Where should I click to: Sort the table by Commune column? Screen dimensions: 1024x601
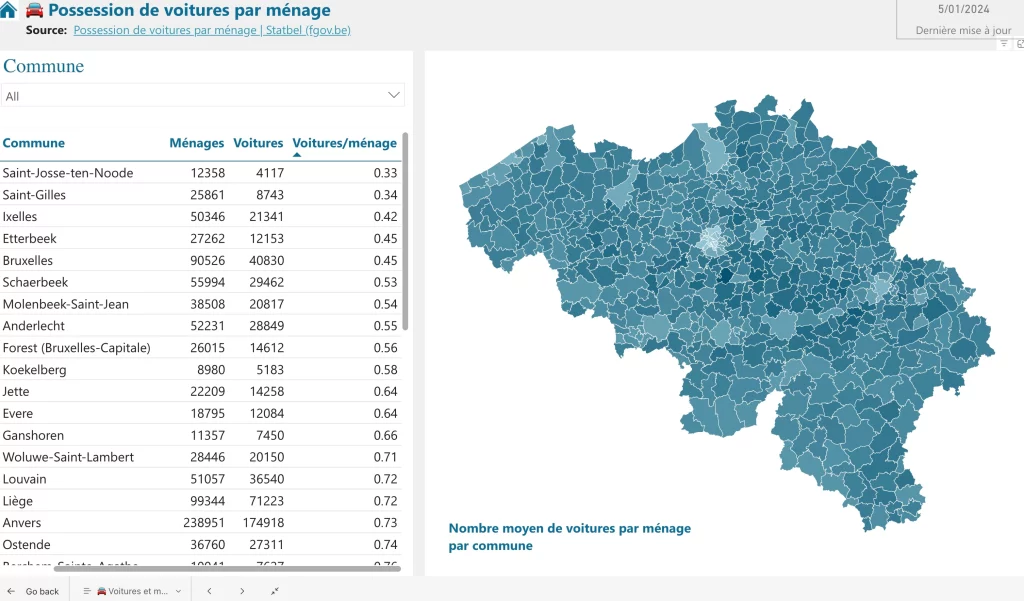tap(34, 143)
